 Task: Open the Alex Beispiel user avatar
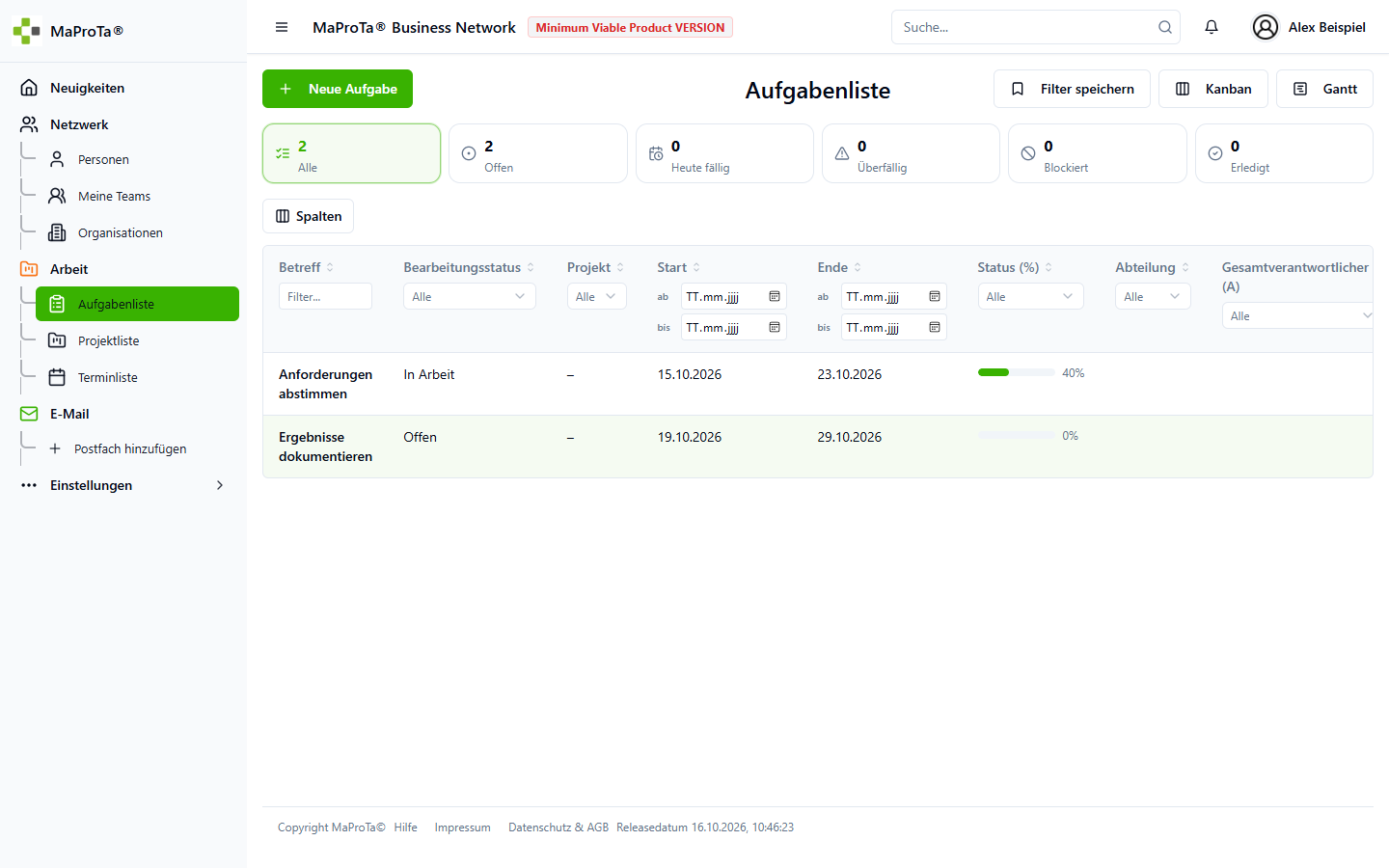1265,27
